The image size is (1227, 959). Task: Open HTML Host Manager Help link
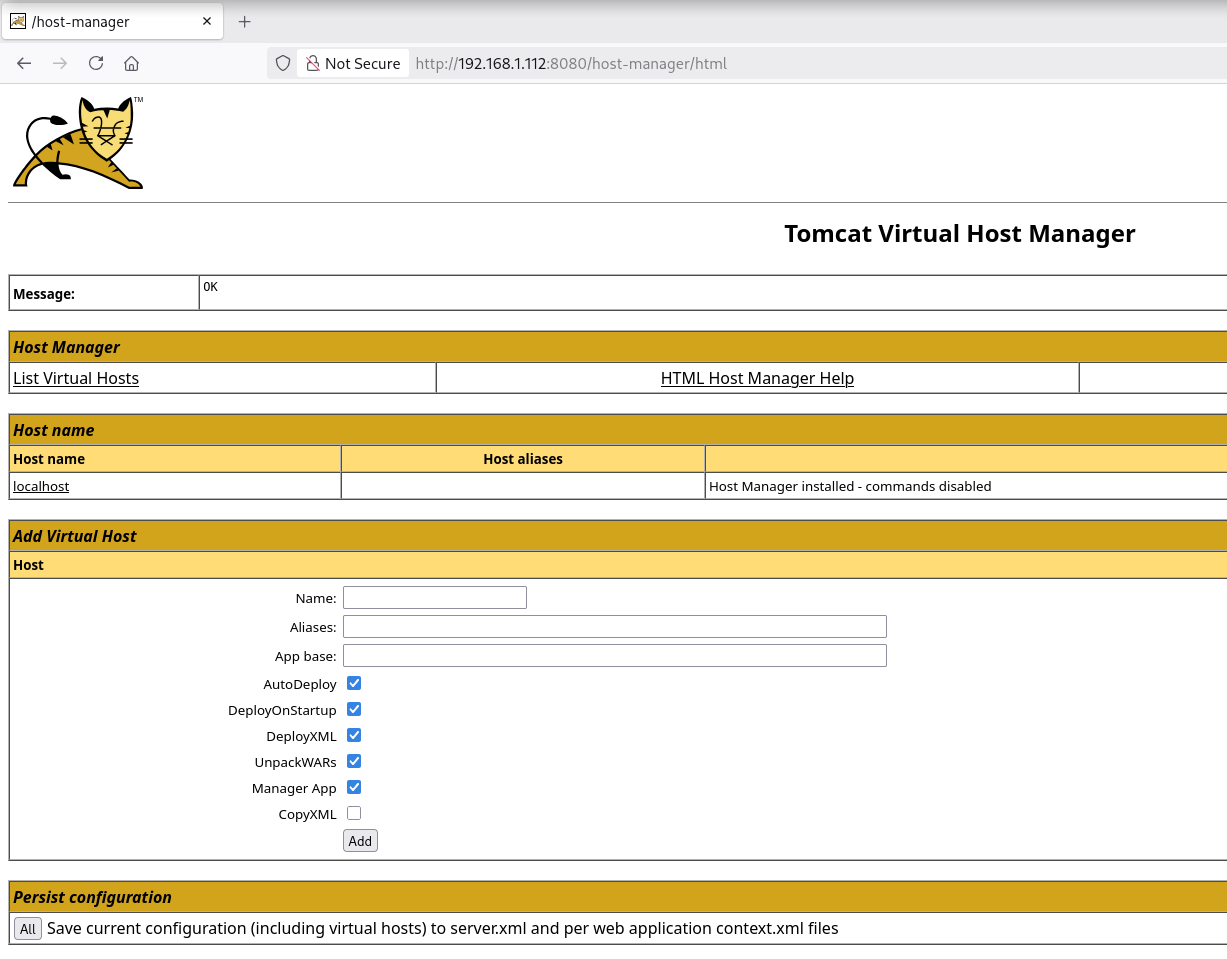point(757,378)
